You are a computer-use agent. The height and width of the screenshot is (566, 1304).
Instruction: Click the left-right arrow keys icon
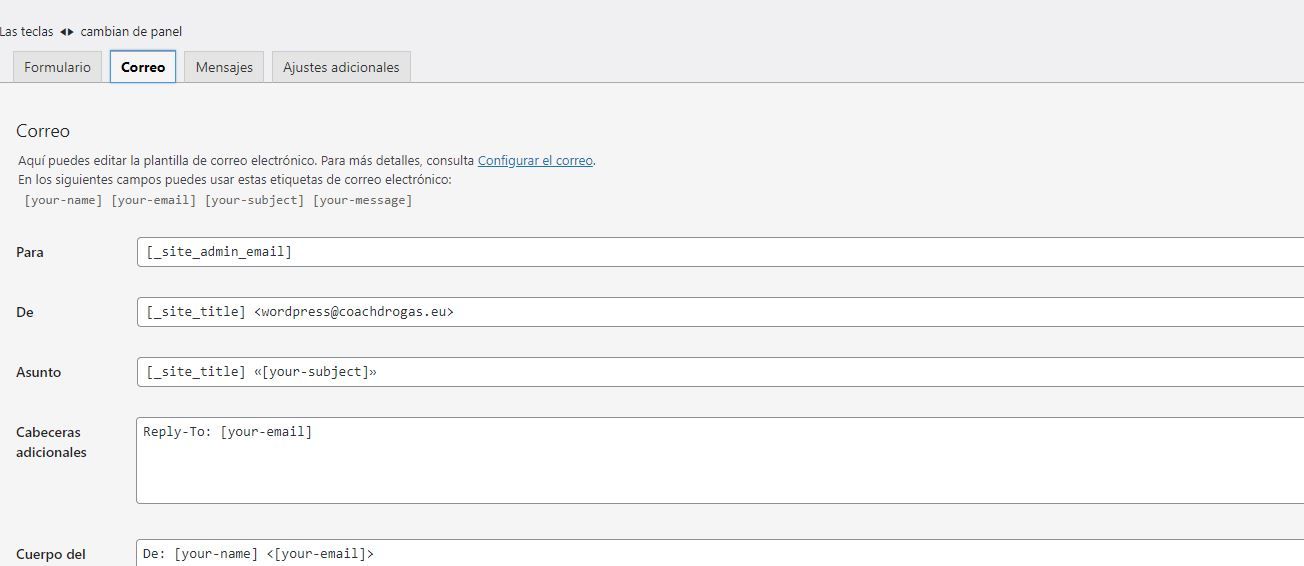pos(67,32)
